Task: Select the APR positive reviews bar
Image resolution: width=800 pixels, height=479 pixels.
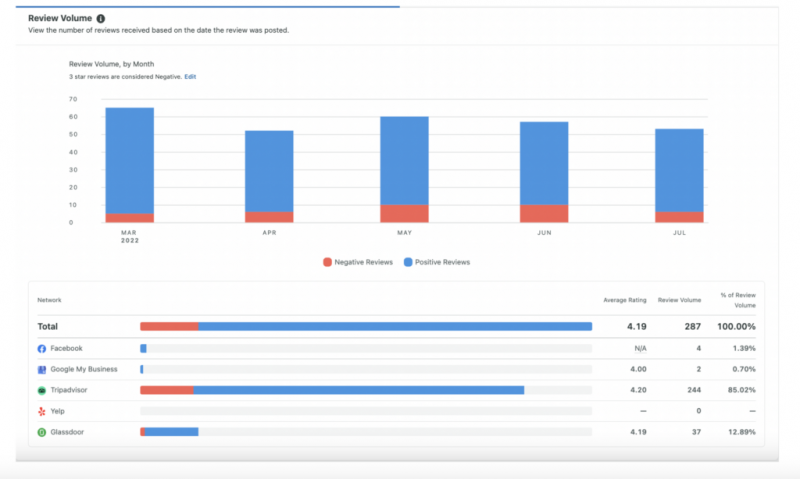Action: (269, 171)
